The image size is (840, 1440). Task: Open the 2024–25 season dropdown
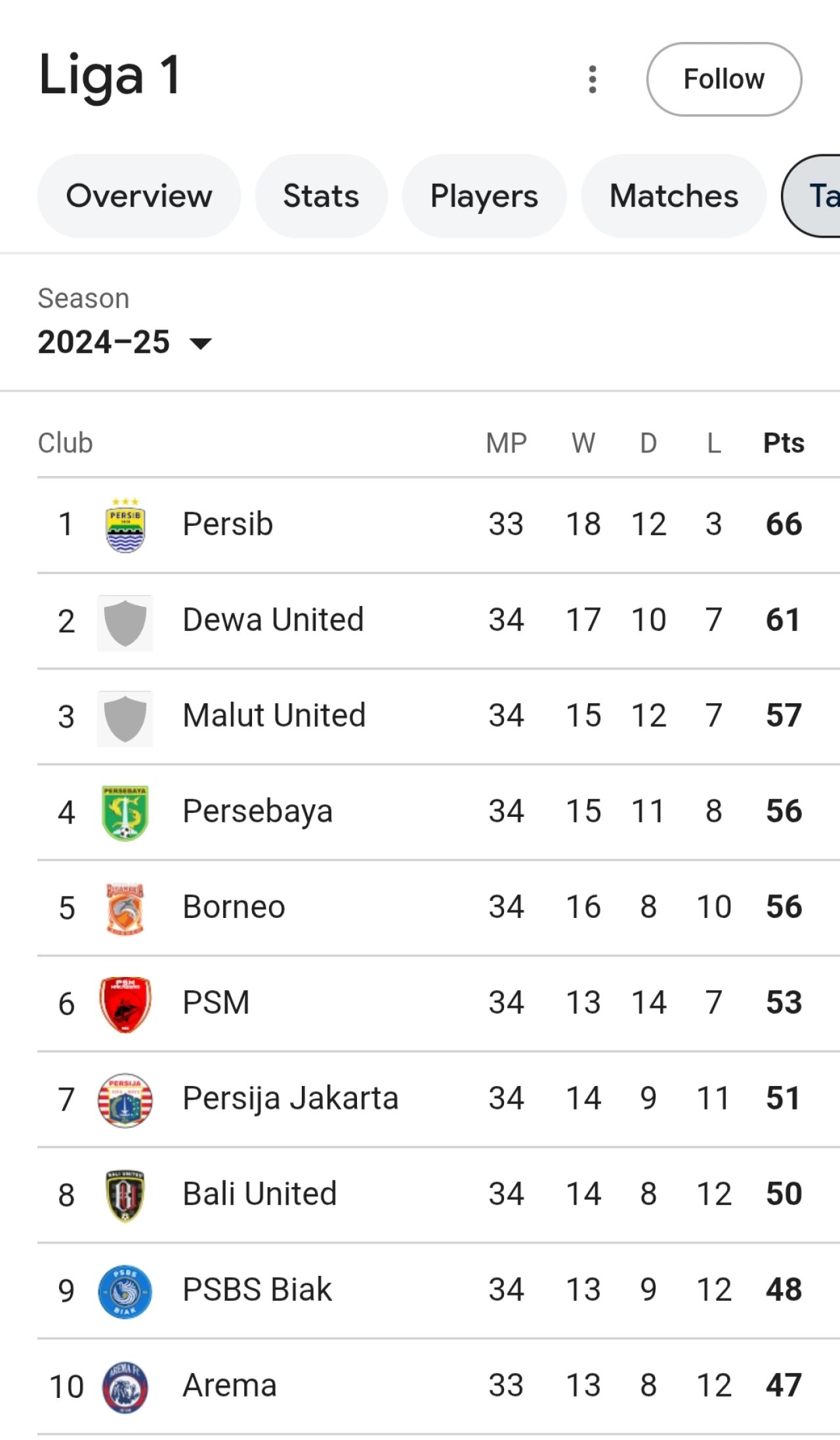(x=125, y=342)
